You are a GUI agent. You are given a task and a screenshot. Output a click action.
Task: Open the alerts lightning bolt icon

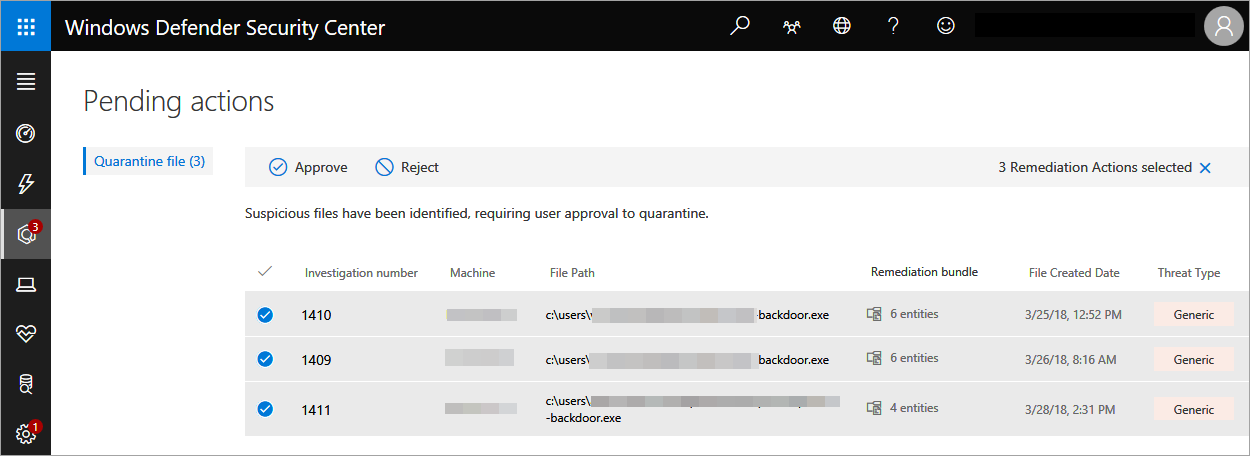point(26,184)
